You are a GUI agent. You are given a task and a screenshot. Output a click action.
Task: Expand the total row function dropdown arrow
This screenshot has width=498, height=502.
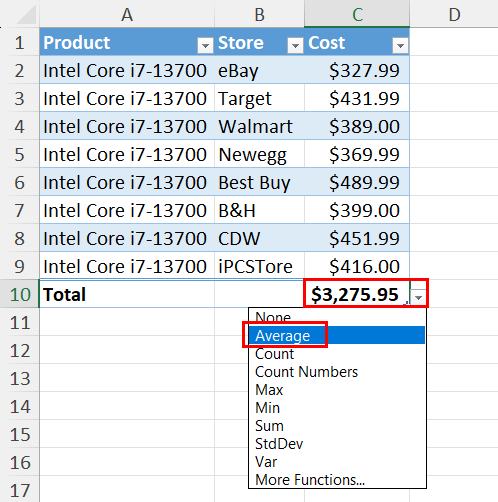tap(418, 296)
